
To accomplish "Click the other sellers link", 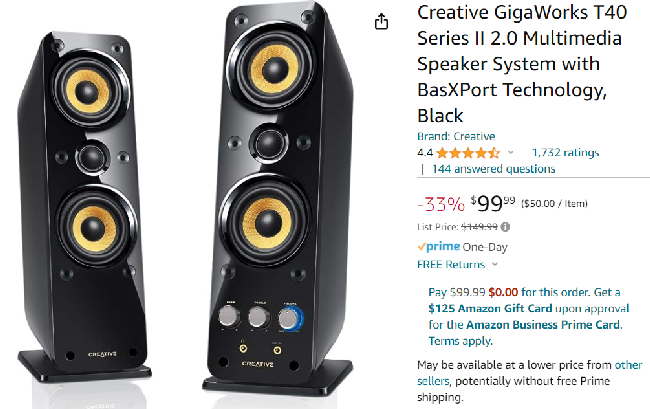I will coord(627,365).
